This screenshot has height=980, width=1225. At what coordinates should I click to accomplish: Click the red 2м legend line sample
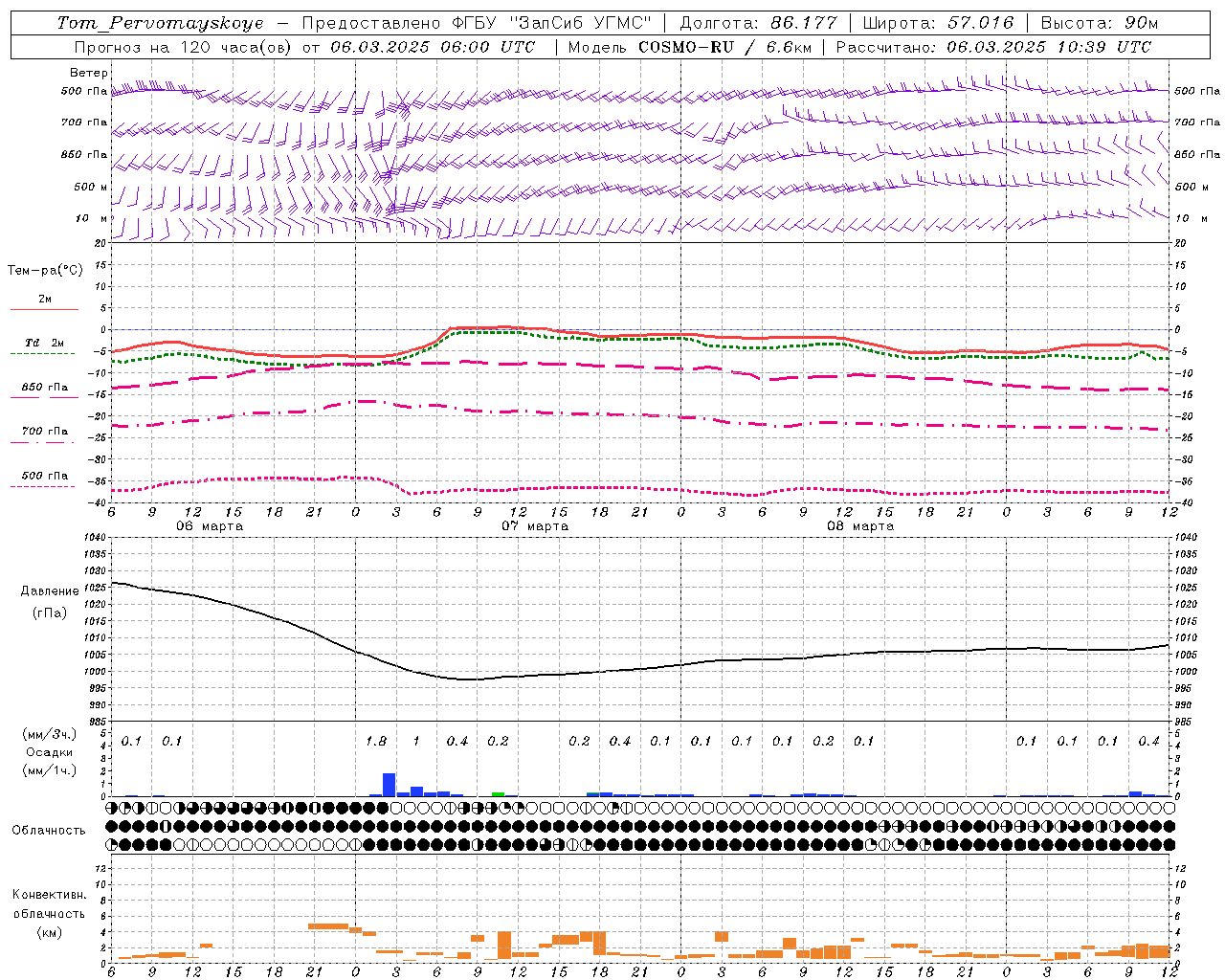44,309
